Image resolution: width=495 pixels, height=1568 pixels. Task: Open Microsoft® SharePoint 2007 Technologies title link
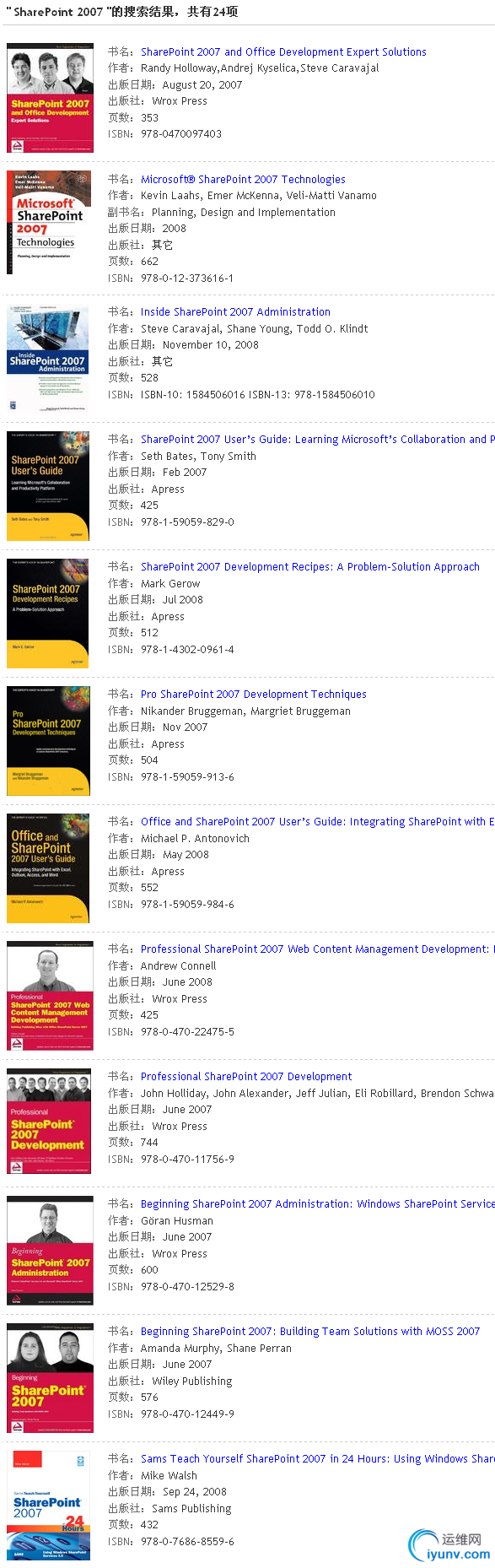coord(243,179)
